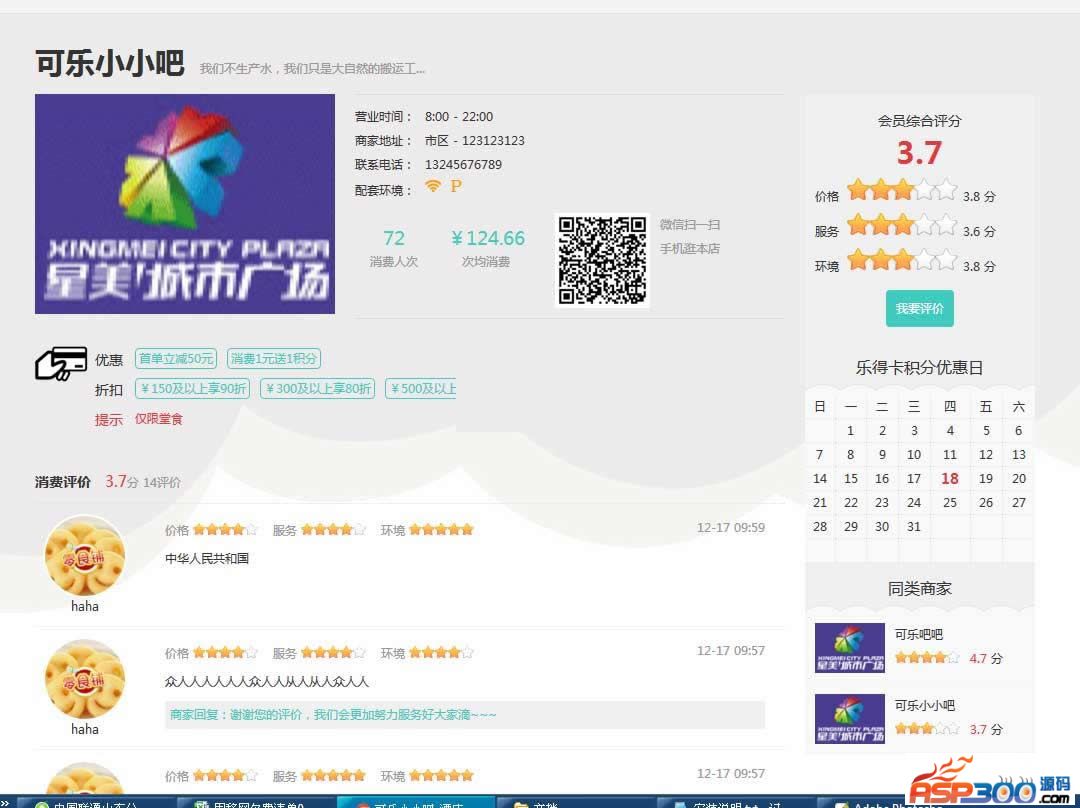
Task: Select date 25 in the calendar
Action: pos(950,503)
